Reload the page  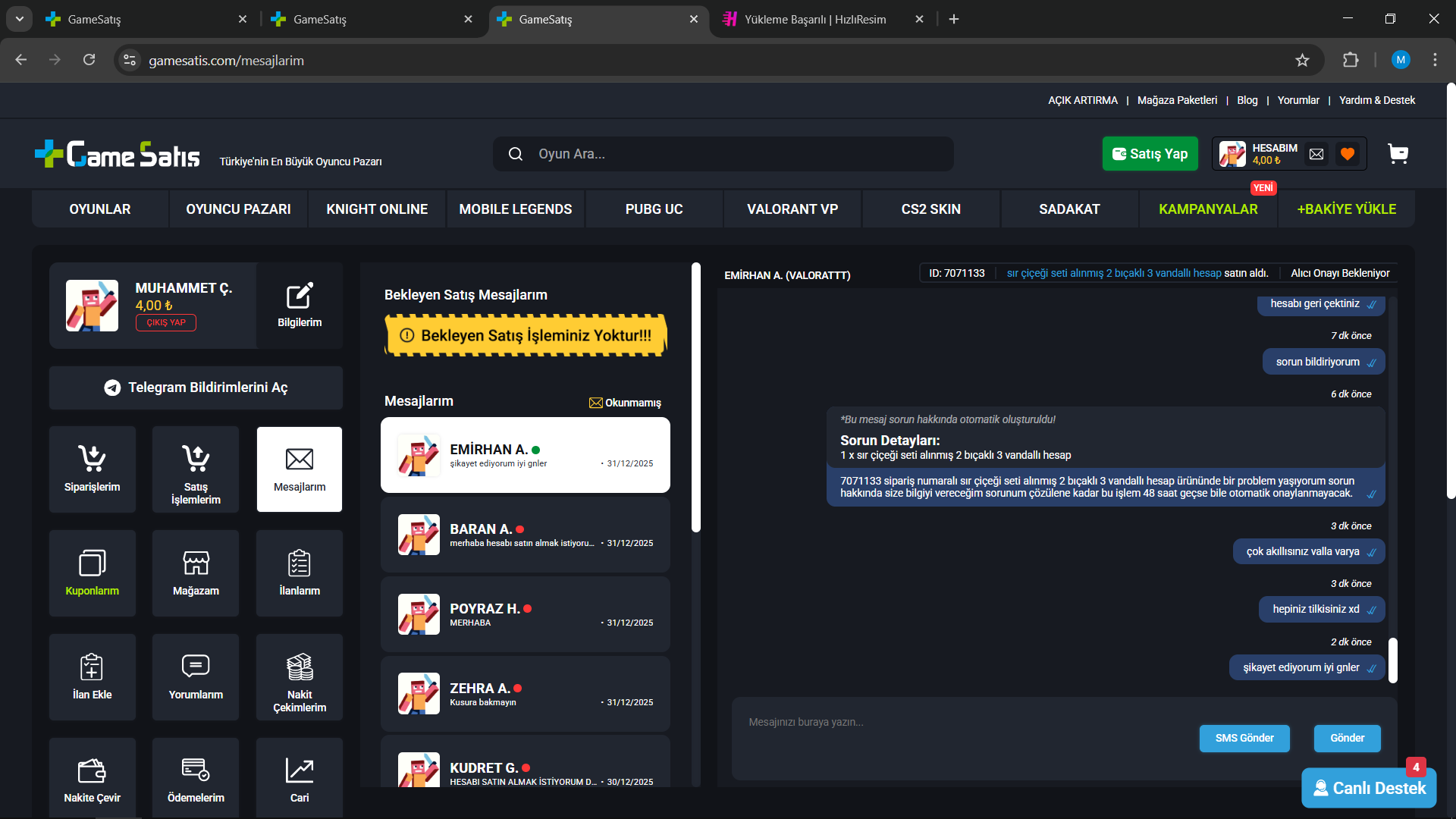(89, 60)
